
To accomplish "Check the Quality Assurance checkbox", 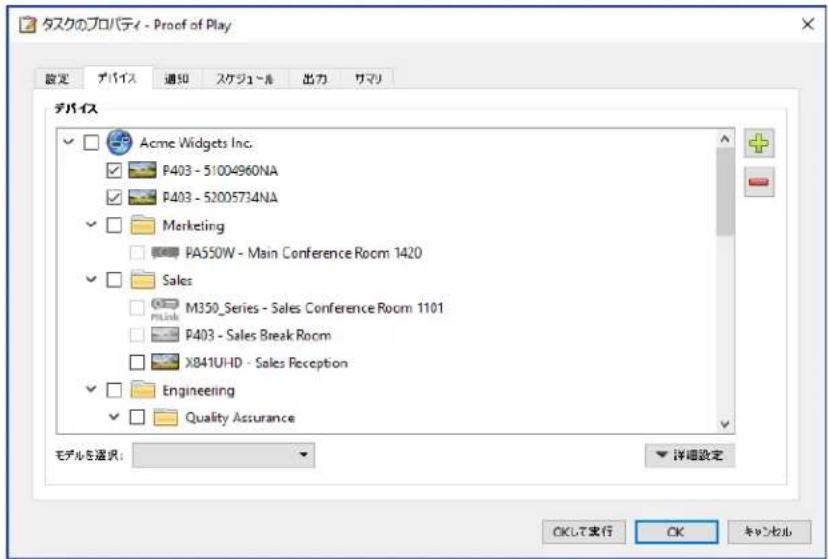I will tap(137, 417).
